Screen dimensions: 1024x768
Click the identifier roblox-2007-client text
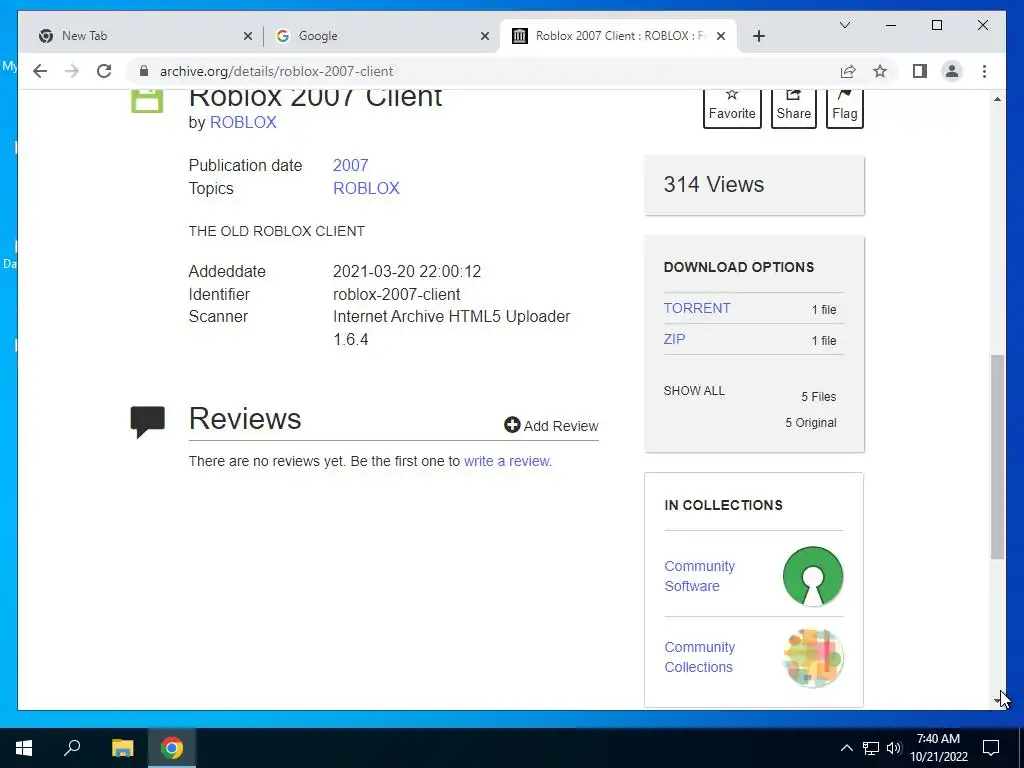[396, 294]
